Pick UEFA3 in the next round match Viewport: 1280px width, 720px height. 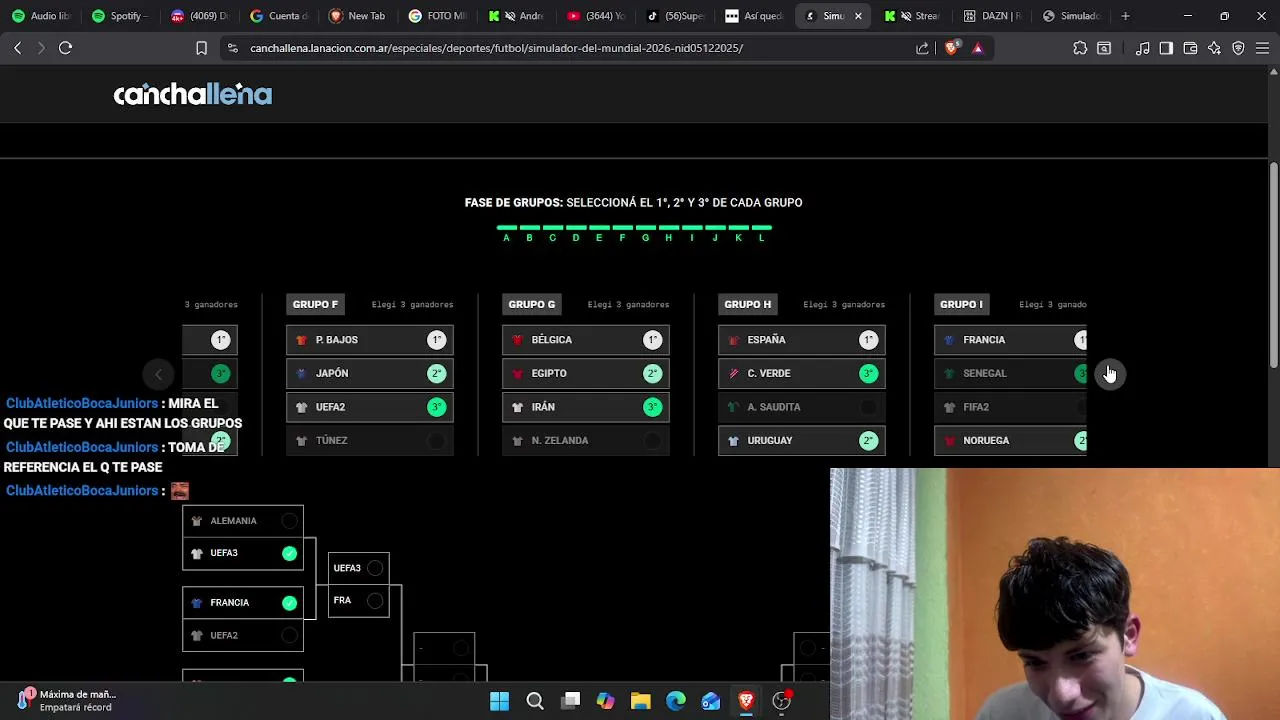(359, 568)
